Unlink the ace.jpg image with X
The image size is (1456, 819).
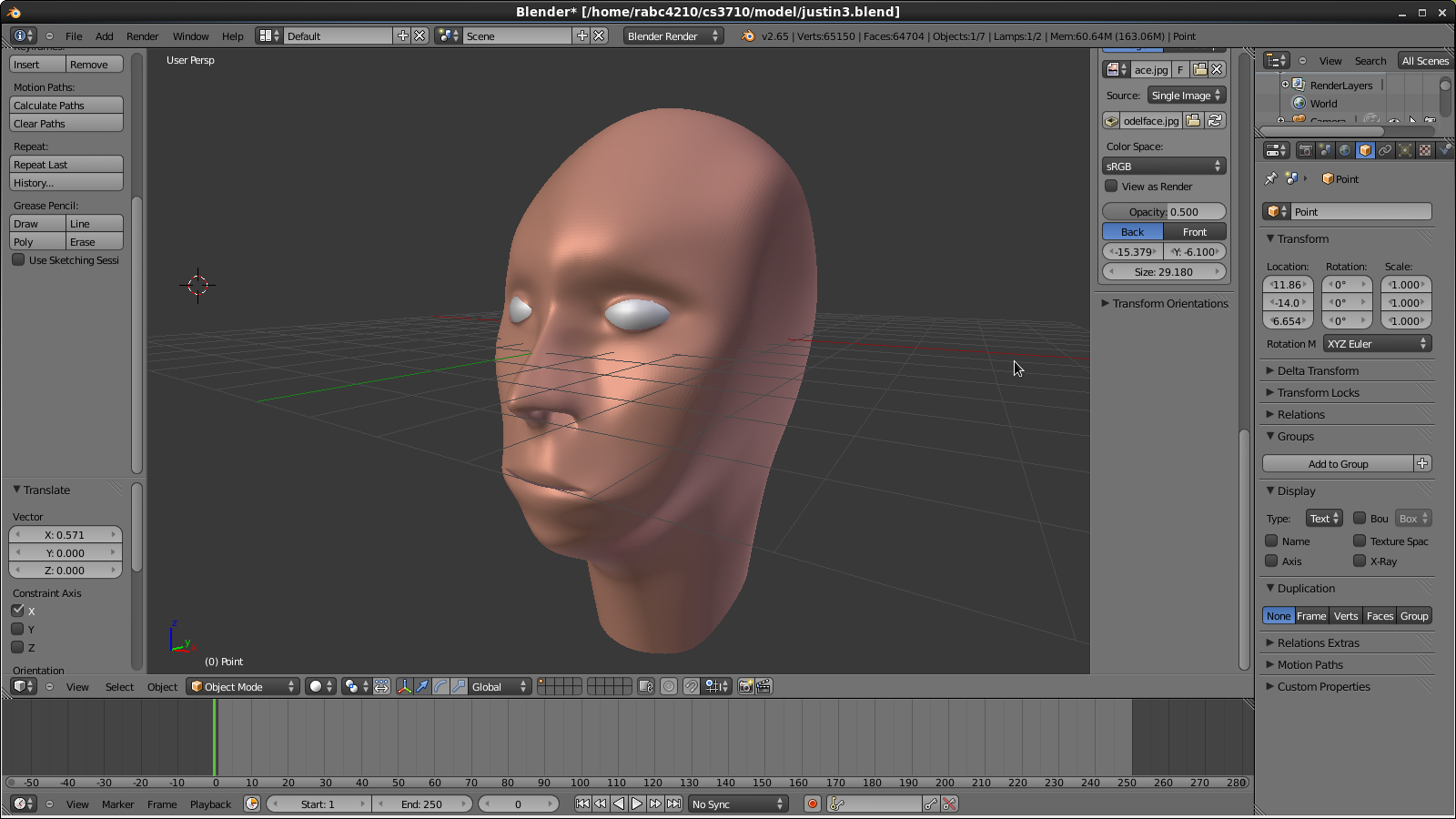(x=1217, y=70)
